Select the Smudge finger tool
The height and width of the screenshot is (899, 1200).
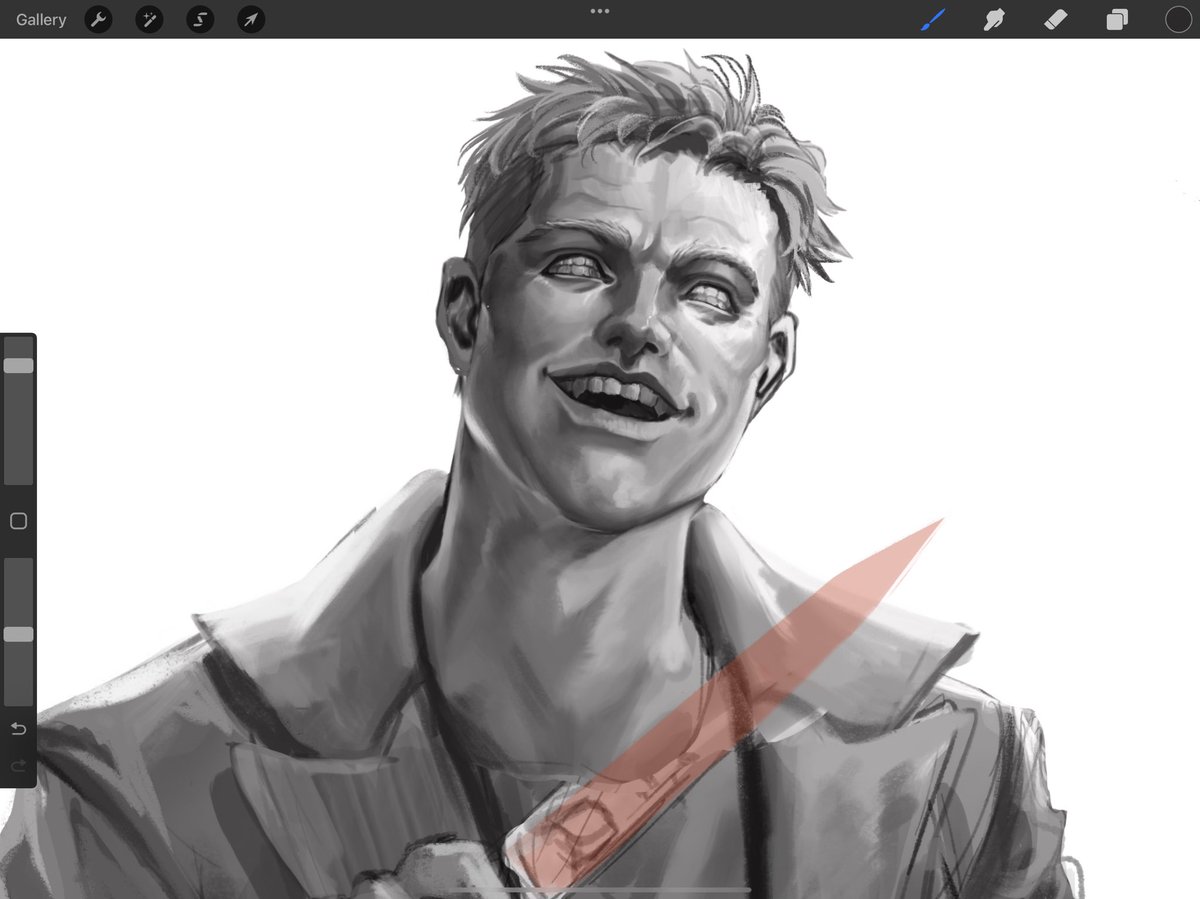point(993,19)
